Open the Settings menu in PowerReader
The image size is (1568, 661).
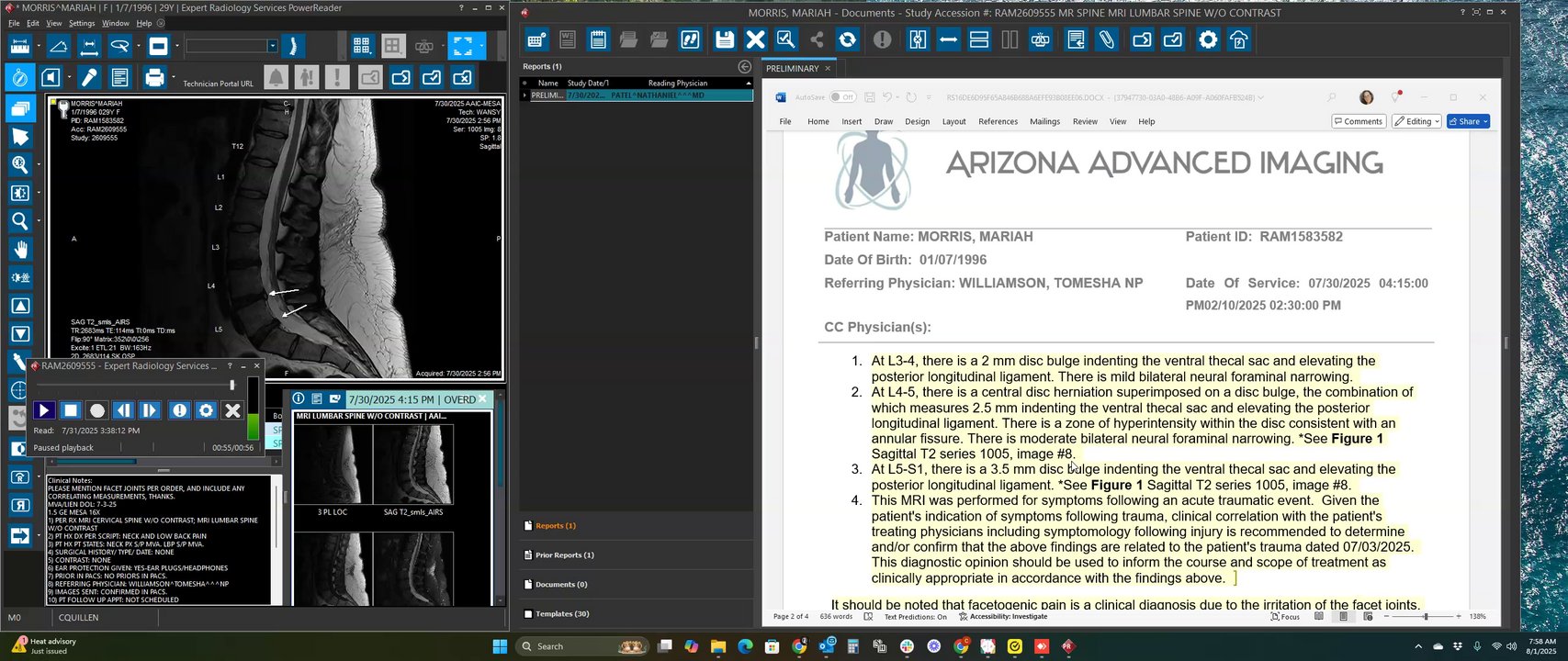(82, 23)
